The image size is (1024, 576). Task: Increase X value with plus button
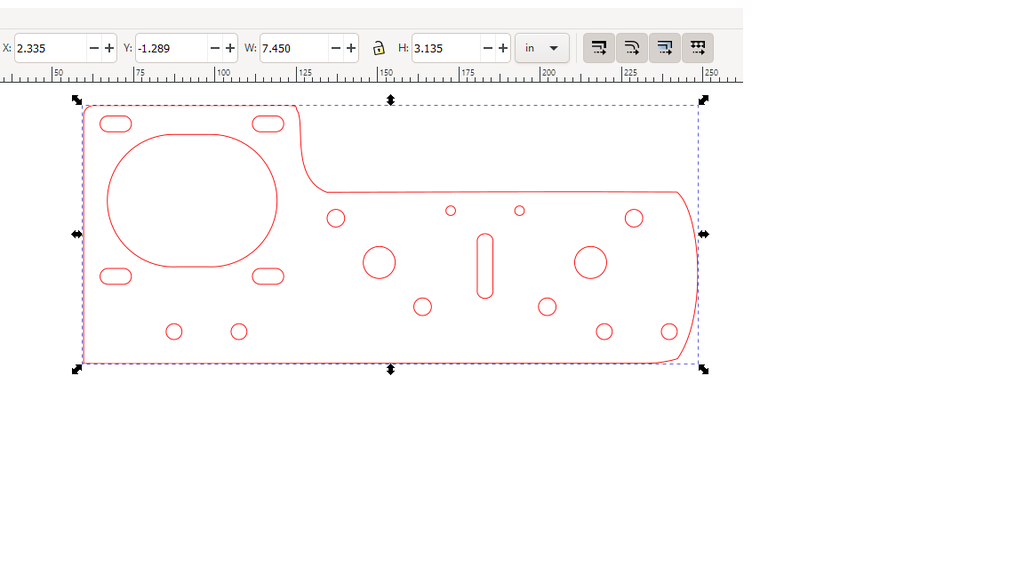coord(110,48)
